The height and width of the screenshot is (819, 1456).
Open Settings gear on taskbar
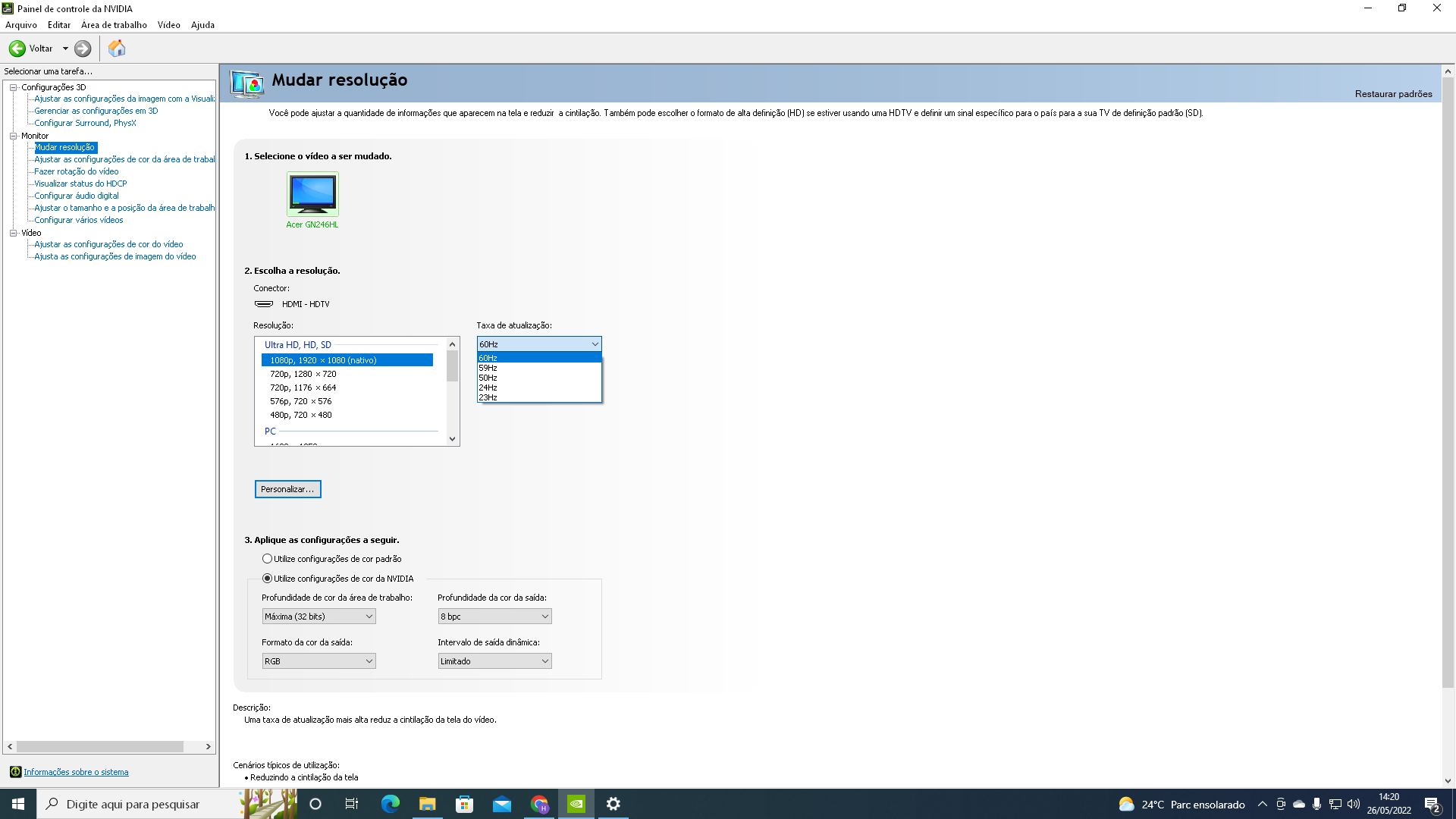coord(613,804)
